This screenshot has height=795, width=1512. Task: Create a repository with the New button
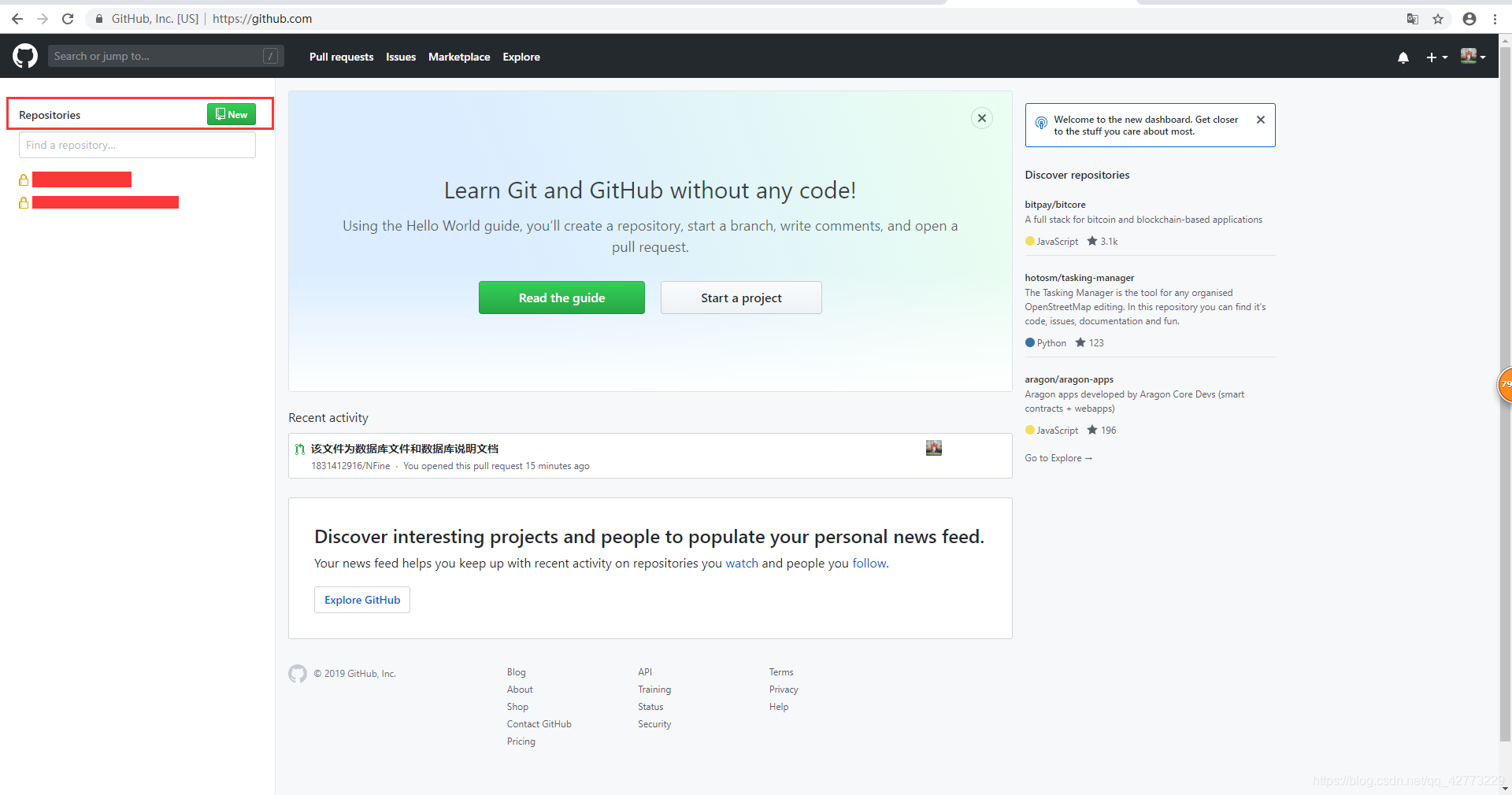point(232,114)
